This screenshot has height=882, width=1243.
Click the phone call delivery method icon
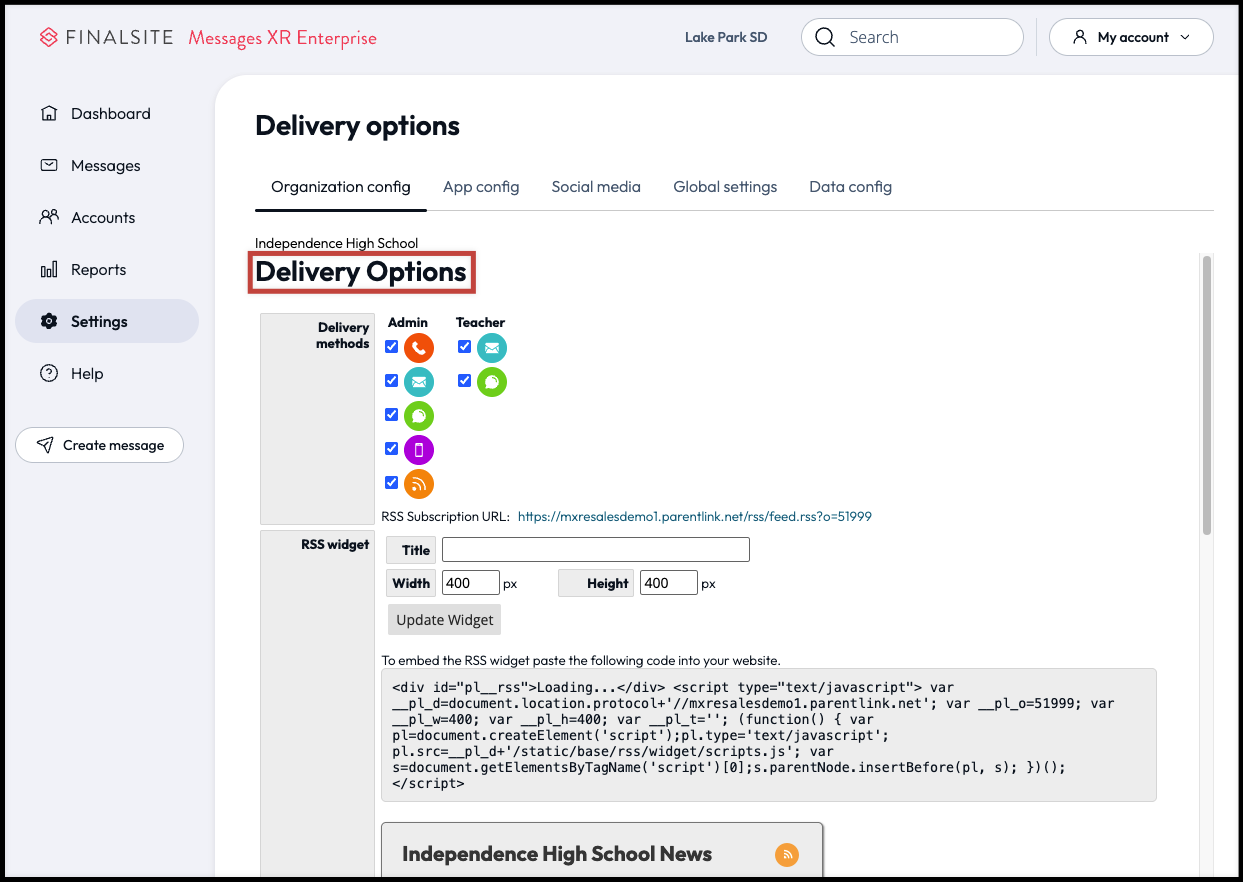418,347
